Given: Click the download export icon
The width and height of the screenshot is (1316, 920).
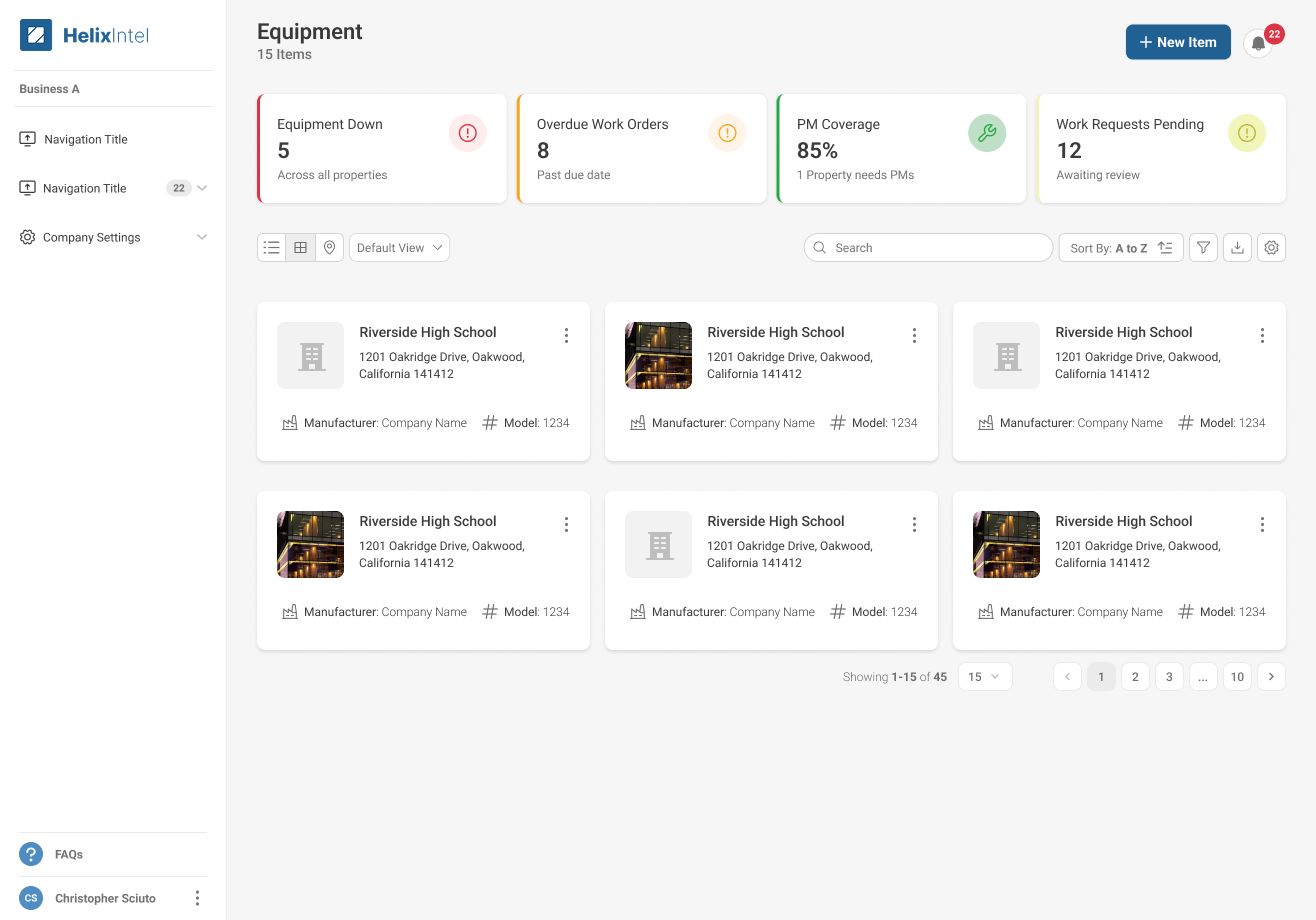Looking at the screenshot, I should 1237,248.
